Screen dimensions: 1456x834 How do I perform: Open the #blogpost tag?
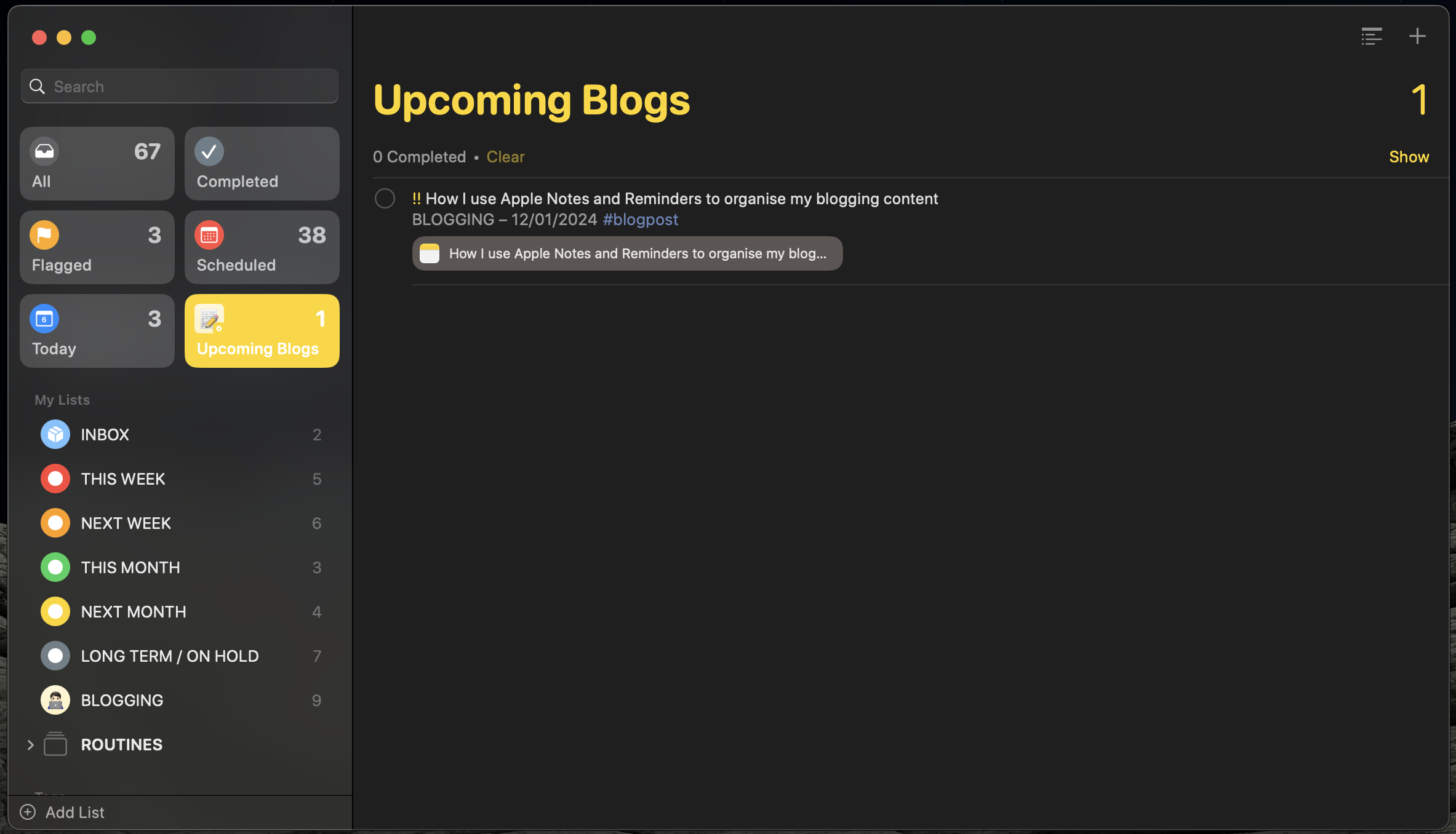pyautogui.click(x=640, y=219)
